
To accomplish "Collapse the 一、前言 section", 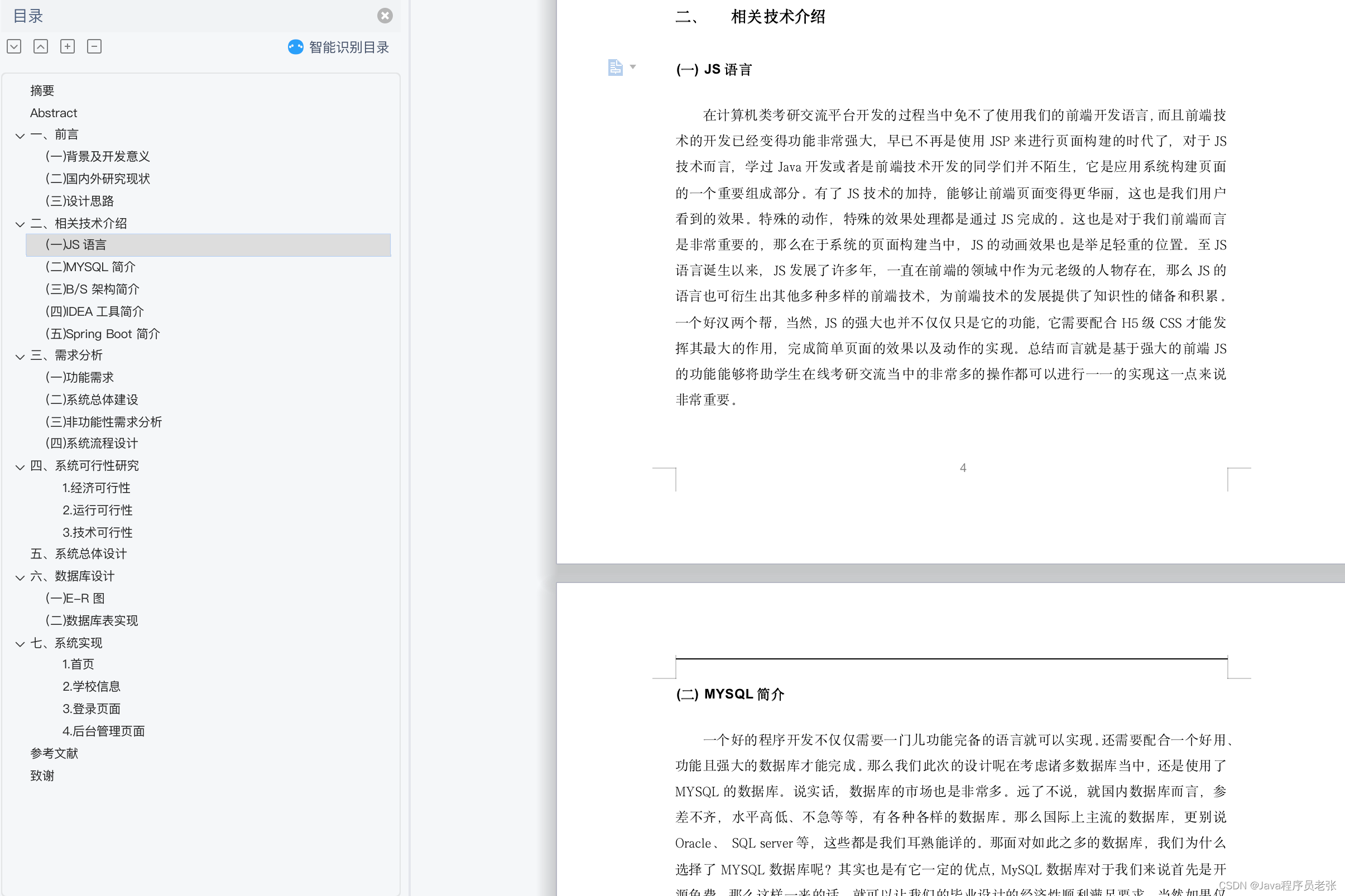I will pos(20,136).
